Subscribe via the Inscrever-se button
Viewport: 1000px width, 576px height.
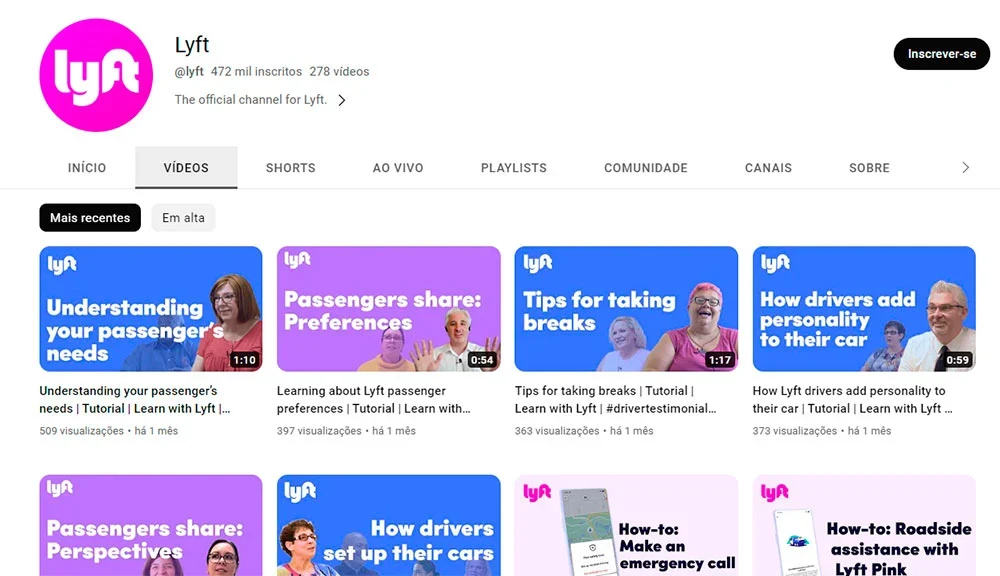pos(942,54)
